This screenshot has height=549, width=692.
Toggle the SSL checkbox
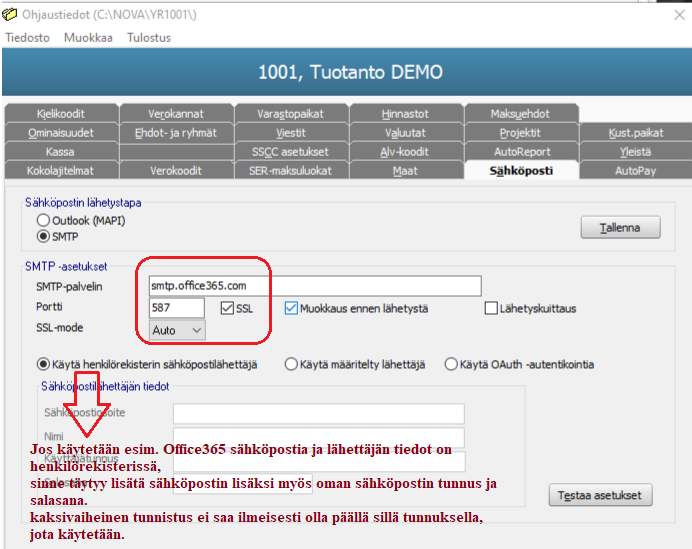pos(227,308)
